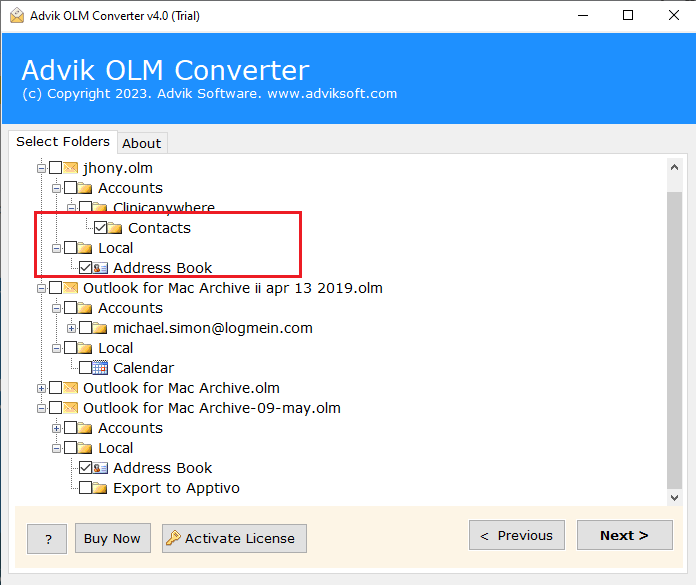Screen dimensions: 696x585
Task: Select Calendar tree item label
Action: pyautogui.click(x=143, y=368)
